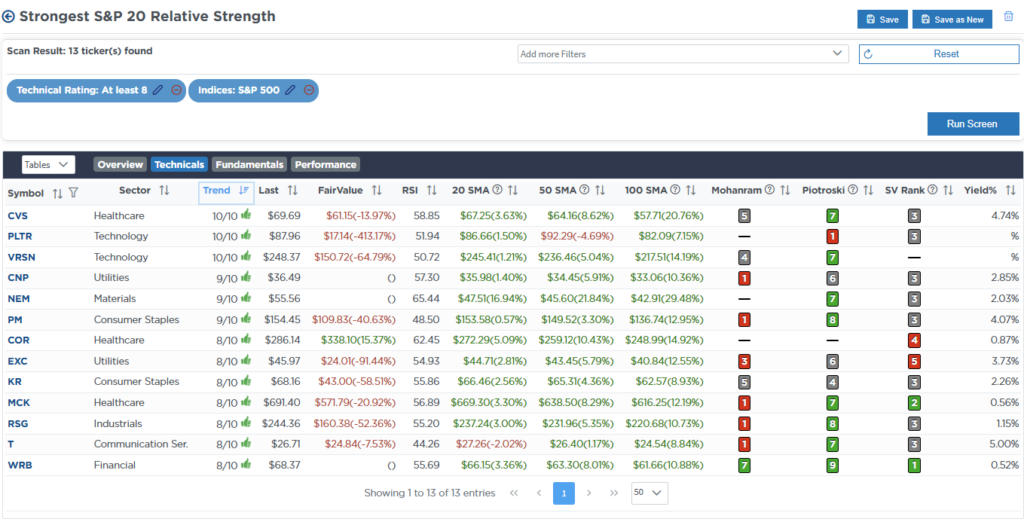The height and width of the screenshot is (519, 1024).
Task: Show help for Mohanram score
Action: click(x=769, y=191)
